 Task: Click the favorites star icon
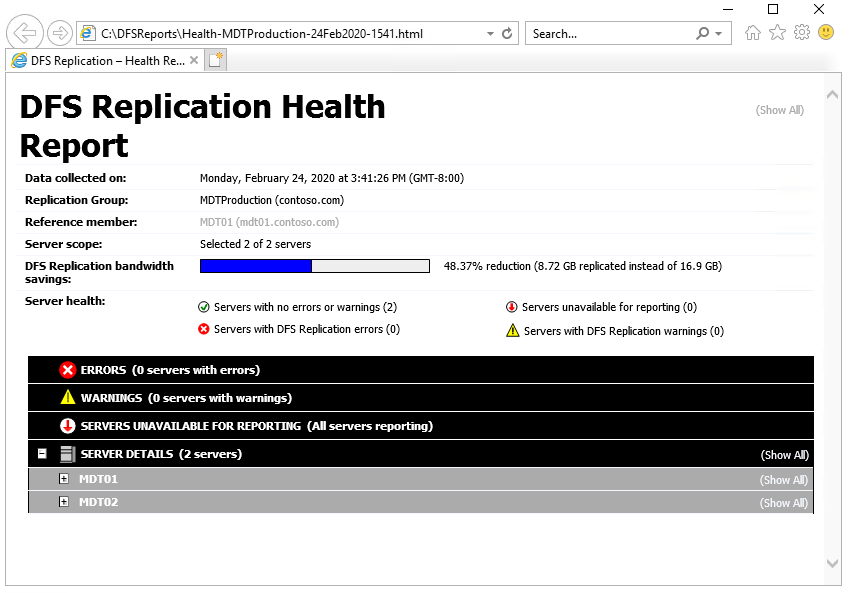(776, 32)
